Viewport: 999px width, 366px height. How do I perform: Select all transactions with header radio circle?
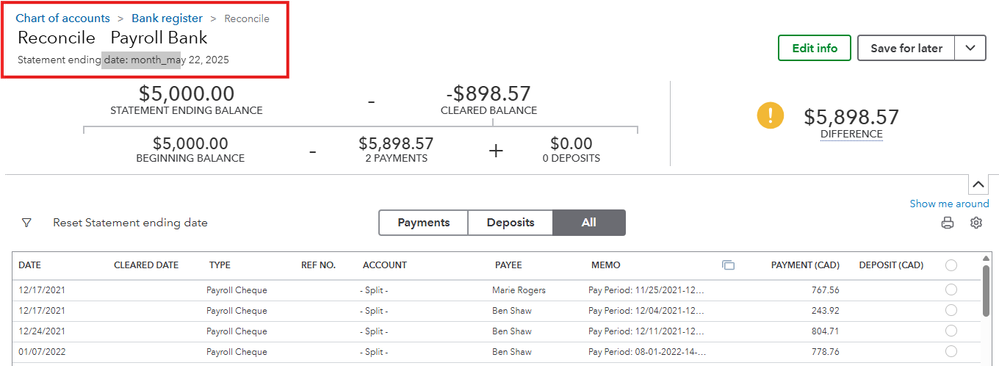951,265
